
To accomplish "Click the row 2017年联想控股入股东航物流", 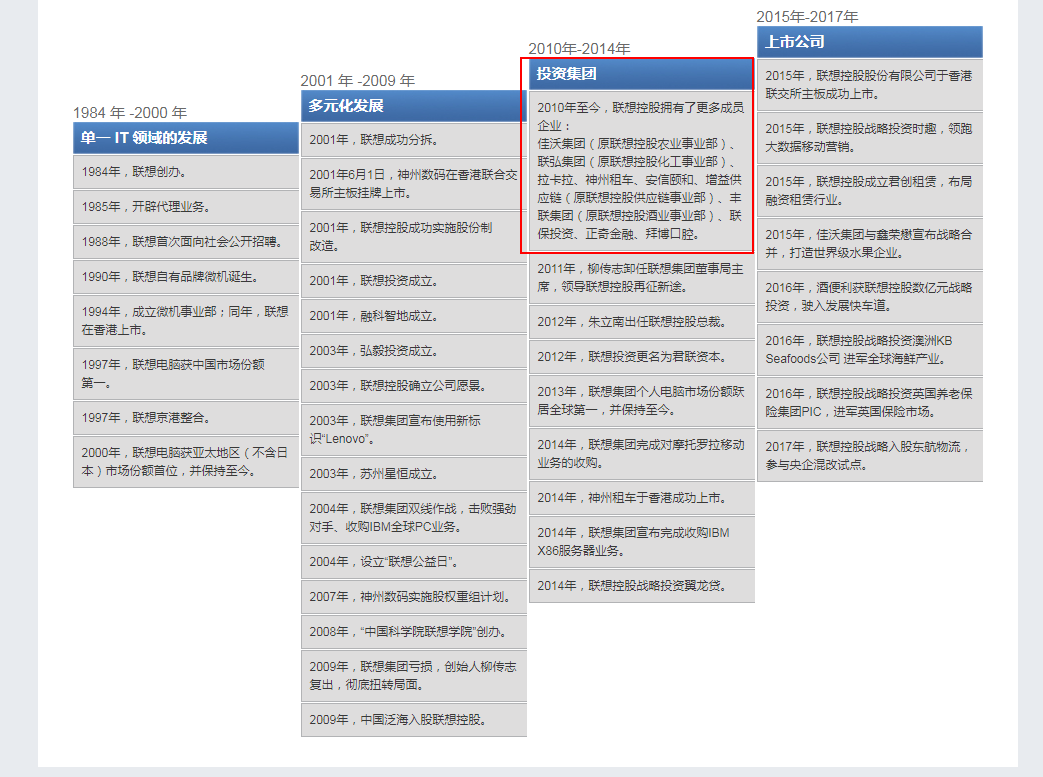I will tap(869, 456).
